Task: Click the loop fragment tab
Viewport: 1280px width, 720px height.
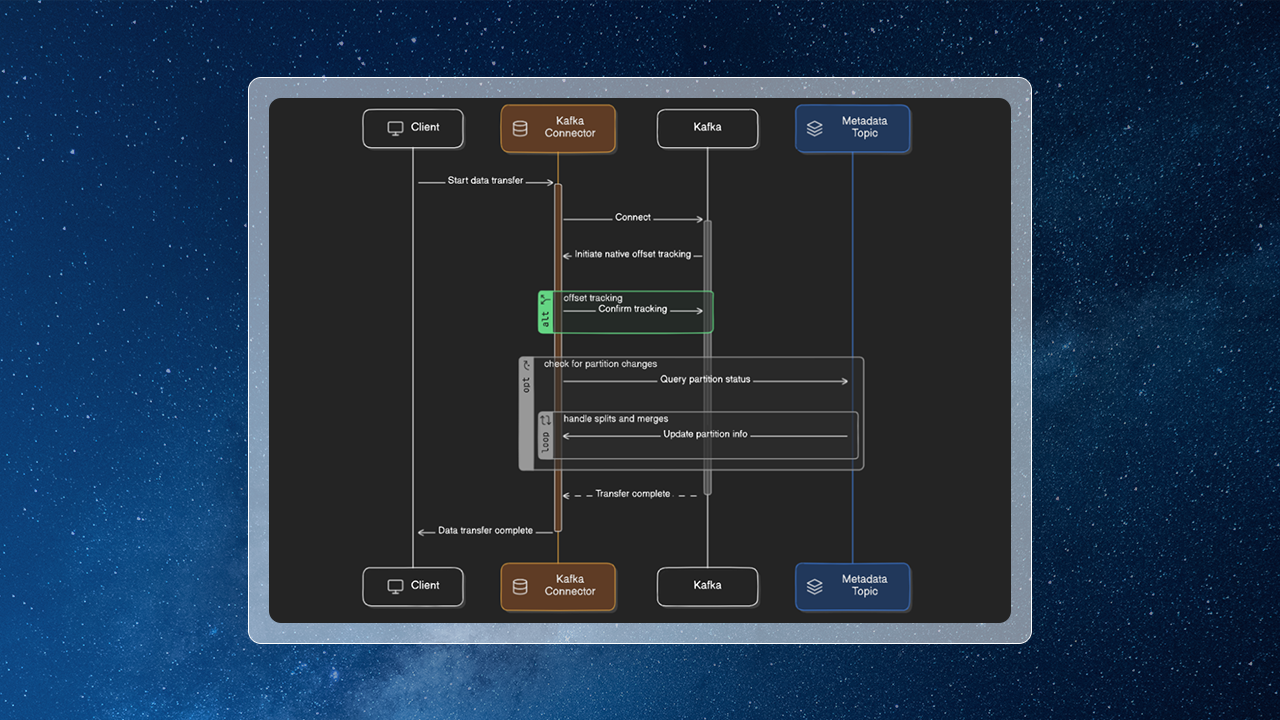Action: point(546,435)
